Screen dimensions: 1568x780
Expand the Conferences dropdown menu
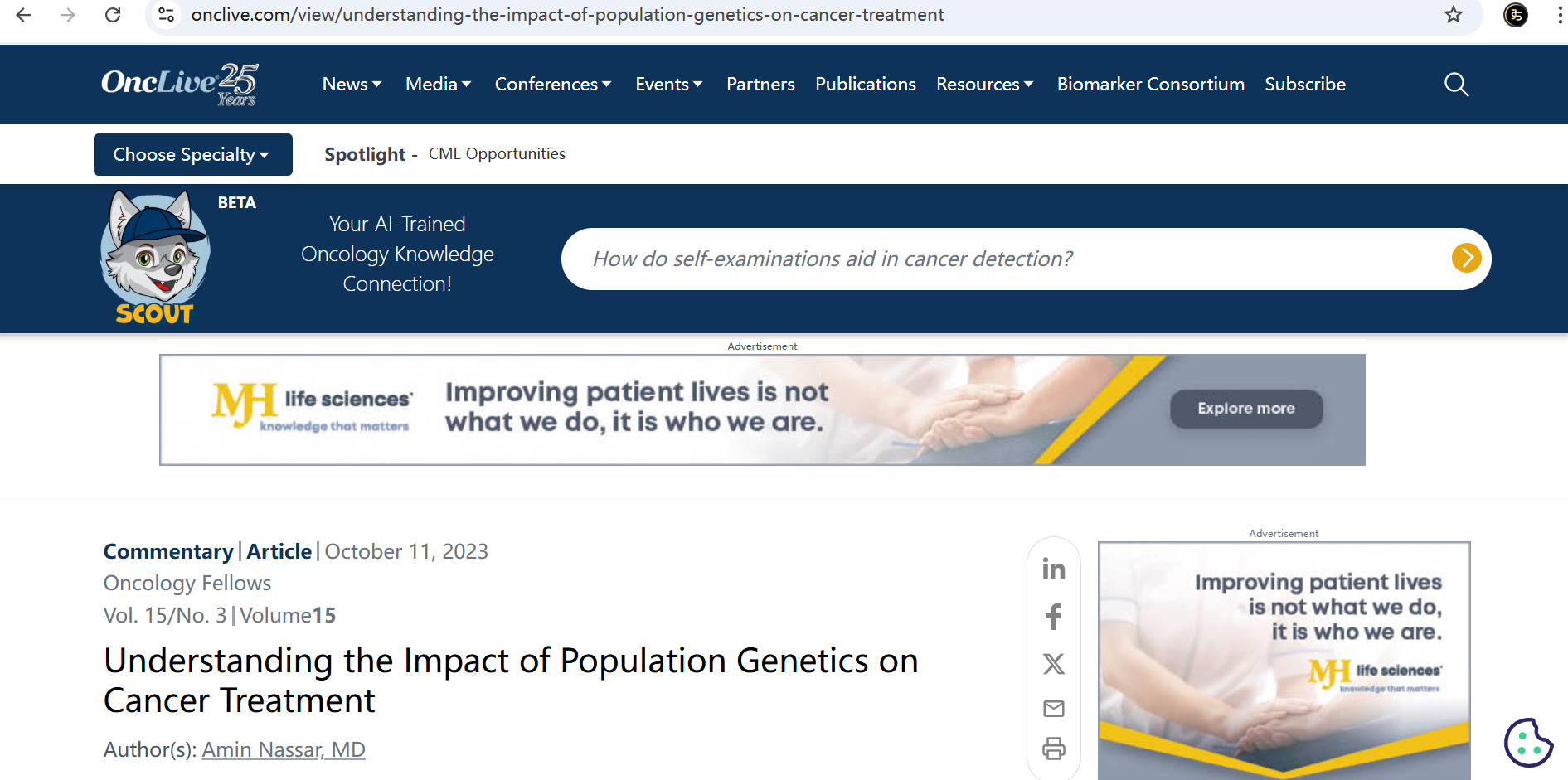click(x=553, y=85)
